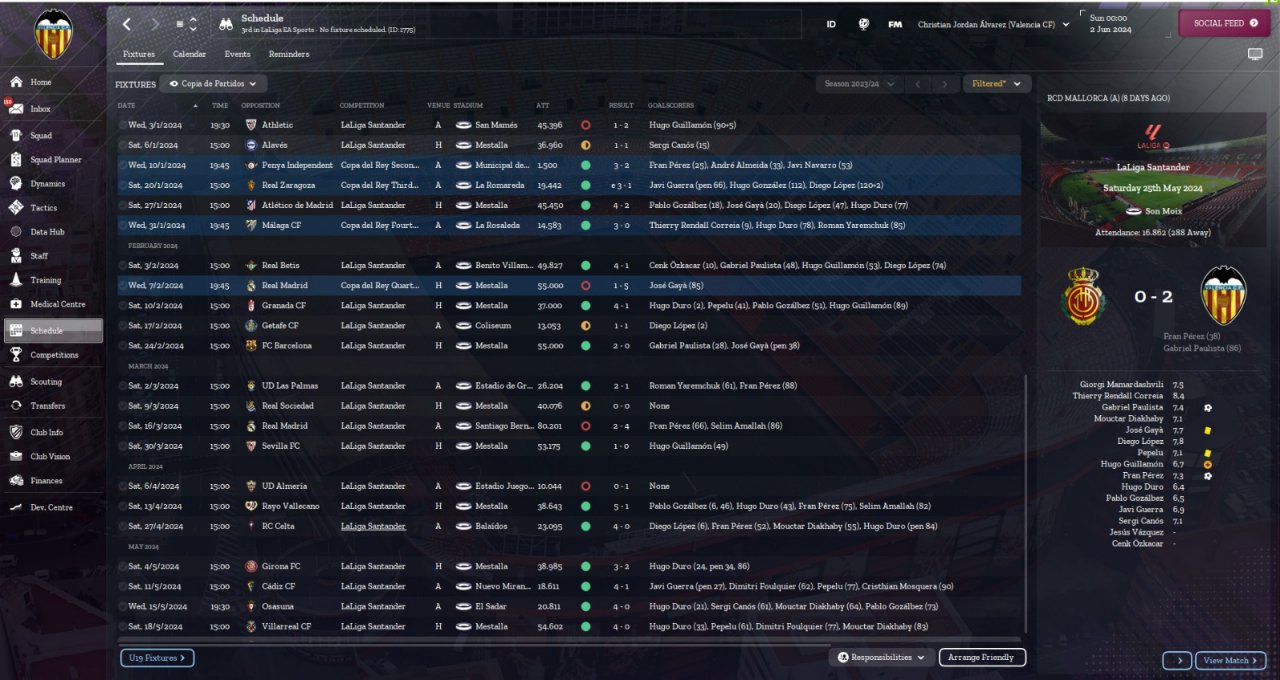
Task: Open the navigation history list arrows
Action: tap(193, 24)
